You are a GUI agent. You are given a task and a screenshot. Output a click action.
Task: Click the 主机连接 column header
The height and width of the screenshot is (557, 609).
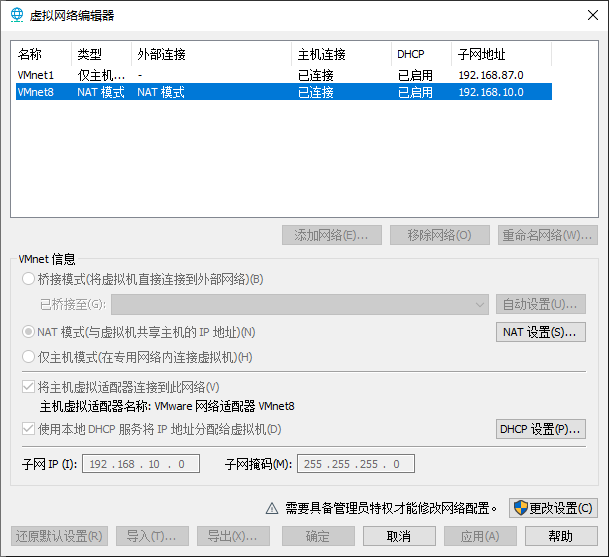pyautogui.click(x=341, y=54)
